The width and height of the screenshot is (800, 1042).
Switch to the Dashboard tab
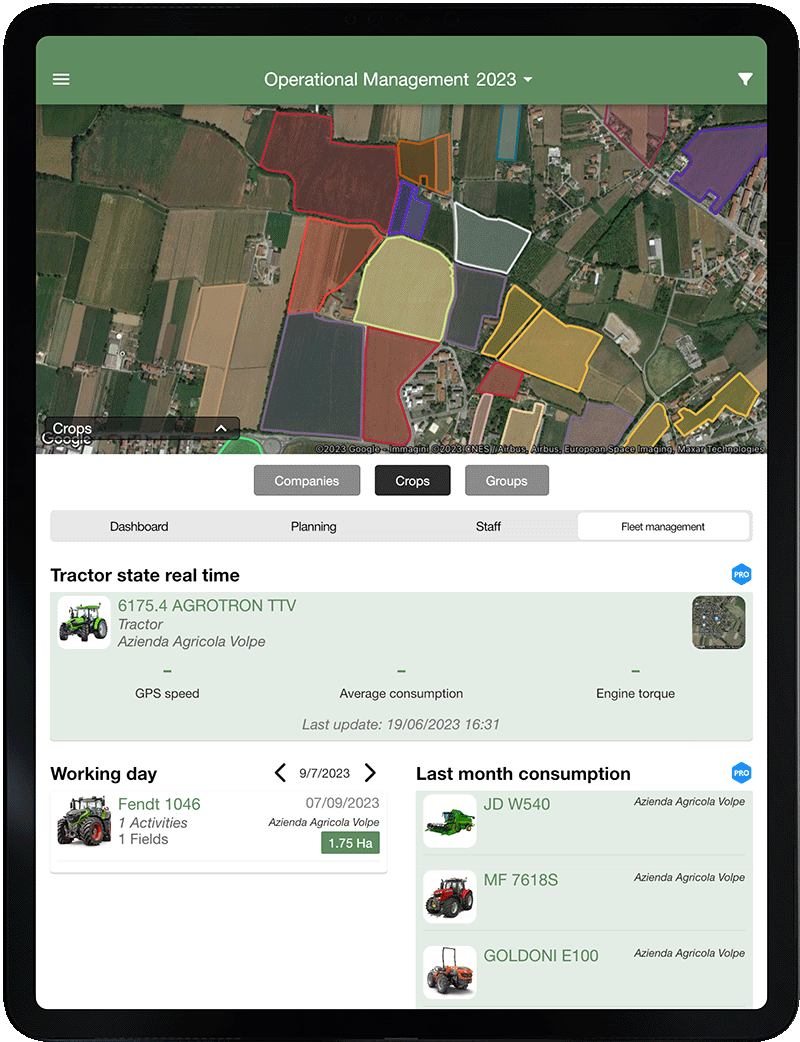coord(139,526)
